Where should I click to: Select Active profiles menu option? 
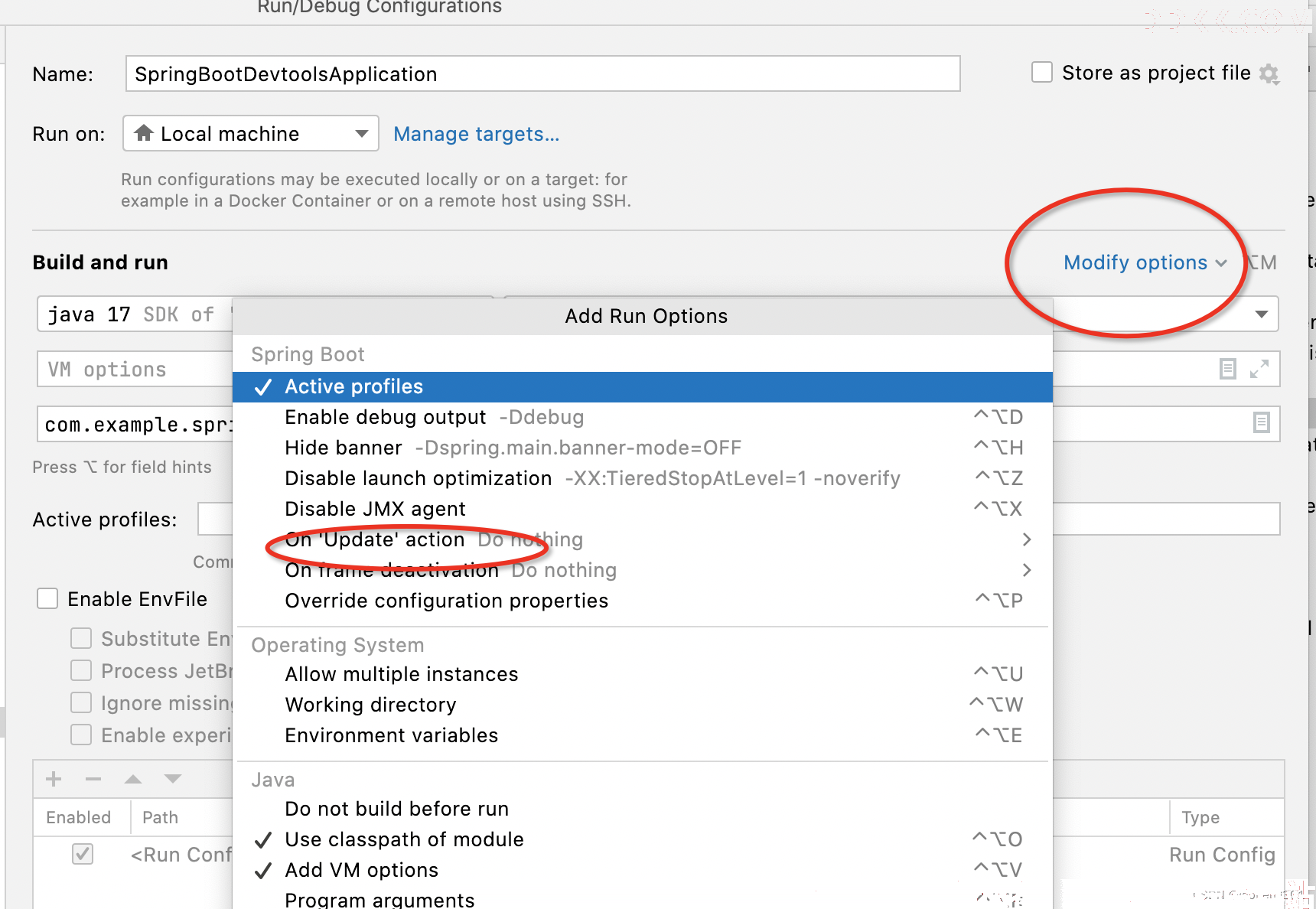click(643, 387)
